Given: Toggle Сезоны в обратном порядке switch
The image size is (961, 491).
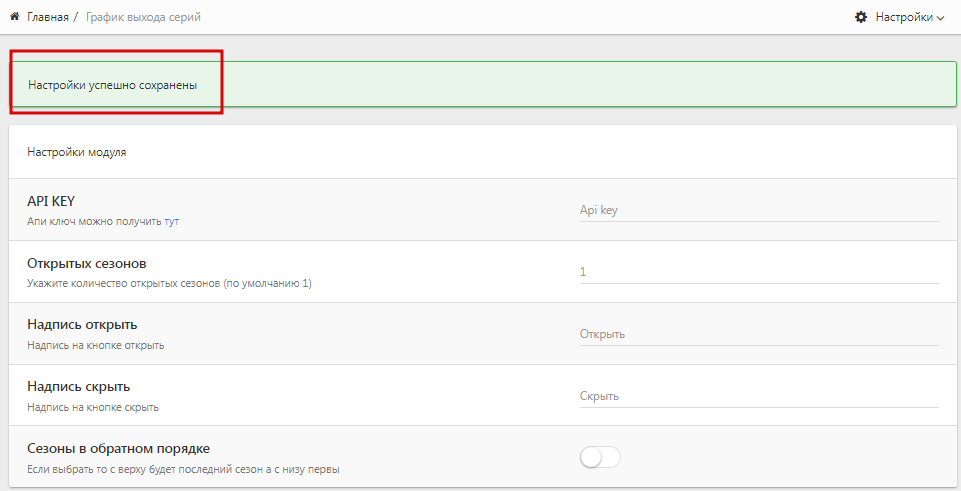Looking at the screenshot, I should pyautogui.click(x=601, y=457).
